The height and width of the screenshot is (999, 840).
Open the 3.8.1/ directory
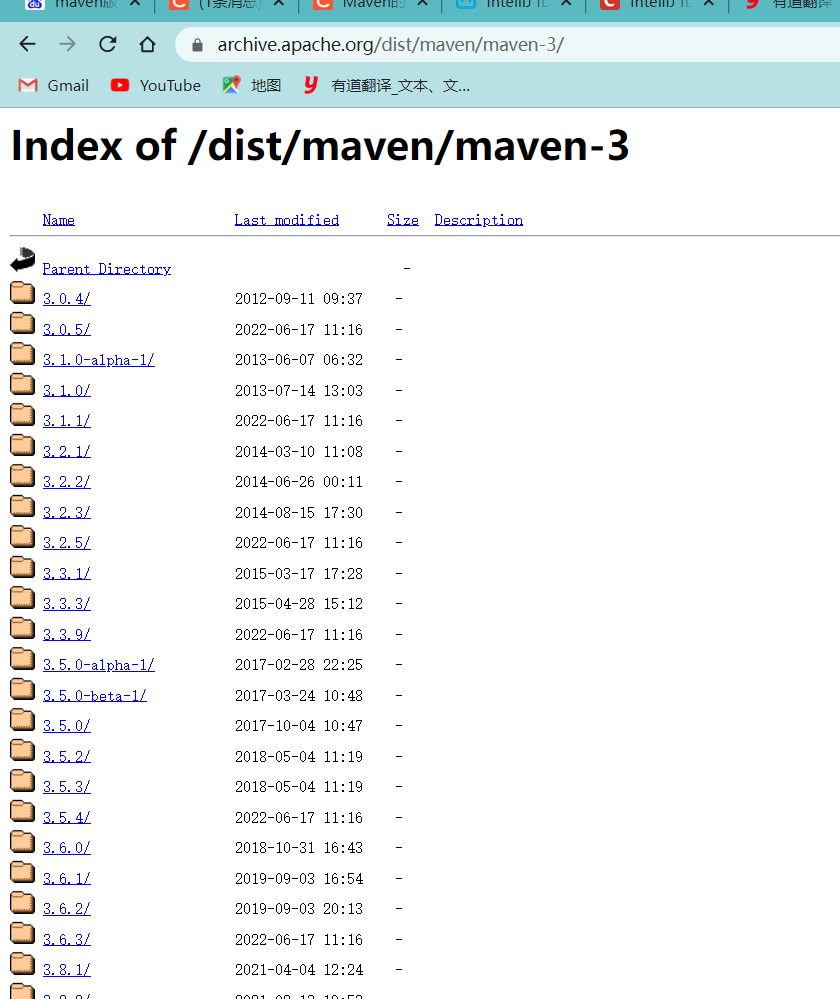[67, 970]
